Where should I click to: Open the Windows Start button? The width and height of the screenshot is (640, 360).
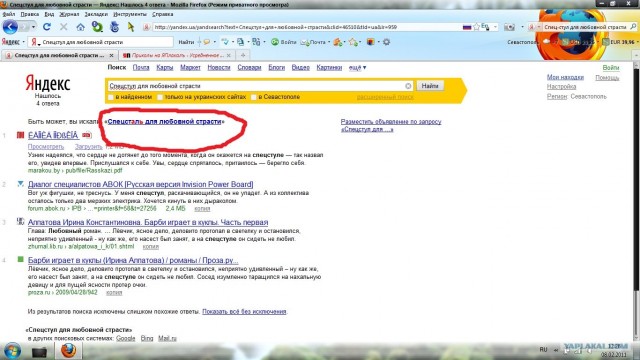coord(12,351)
